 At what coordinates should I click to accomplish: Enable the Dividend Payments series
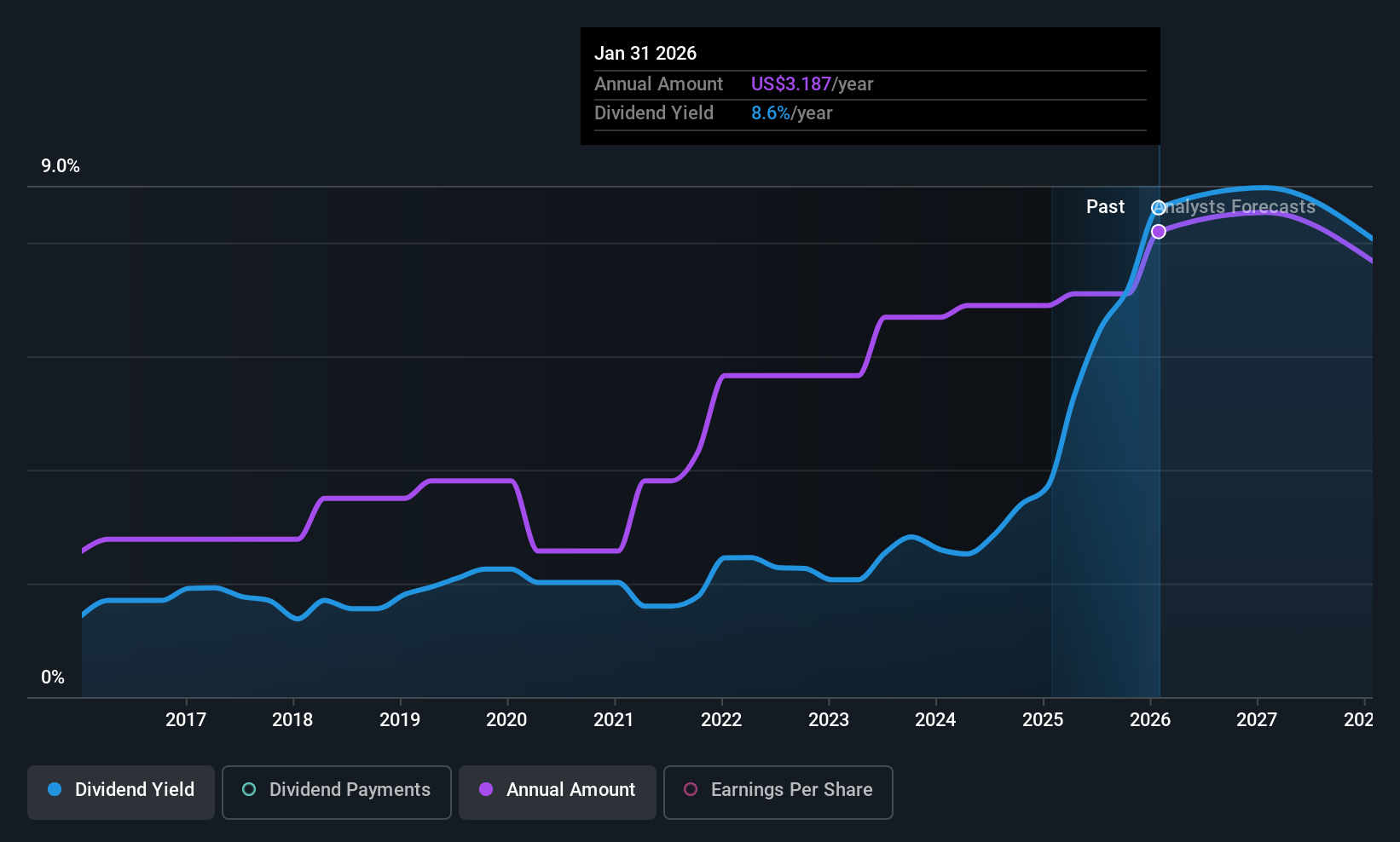pyautogui.click(x=336, y=792)
